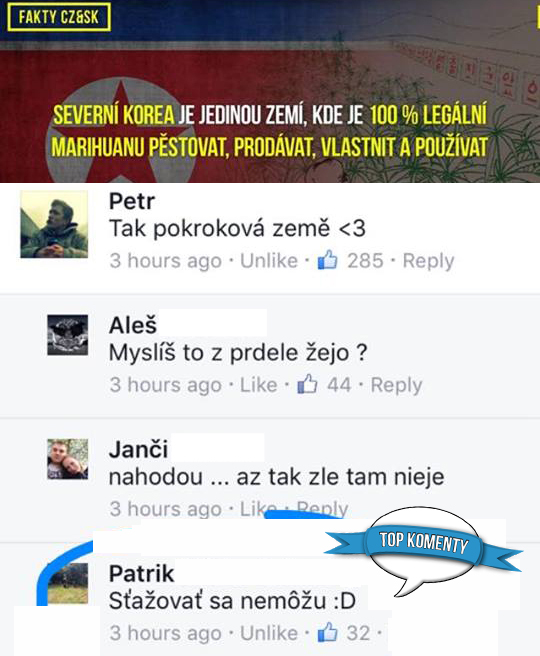Screen dimensions: 540x656
Task: Show the 285 likes count on Petr's comment
Action: click(365, 261)
